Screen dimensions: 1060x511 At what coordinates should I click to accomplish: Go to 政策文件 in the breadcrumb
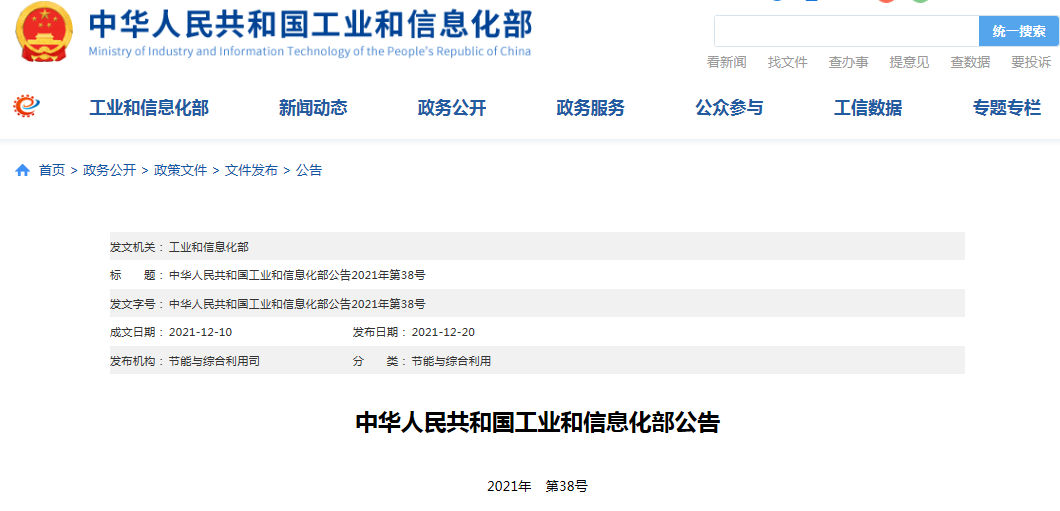(x=180, y=171)
